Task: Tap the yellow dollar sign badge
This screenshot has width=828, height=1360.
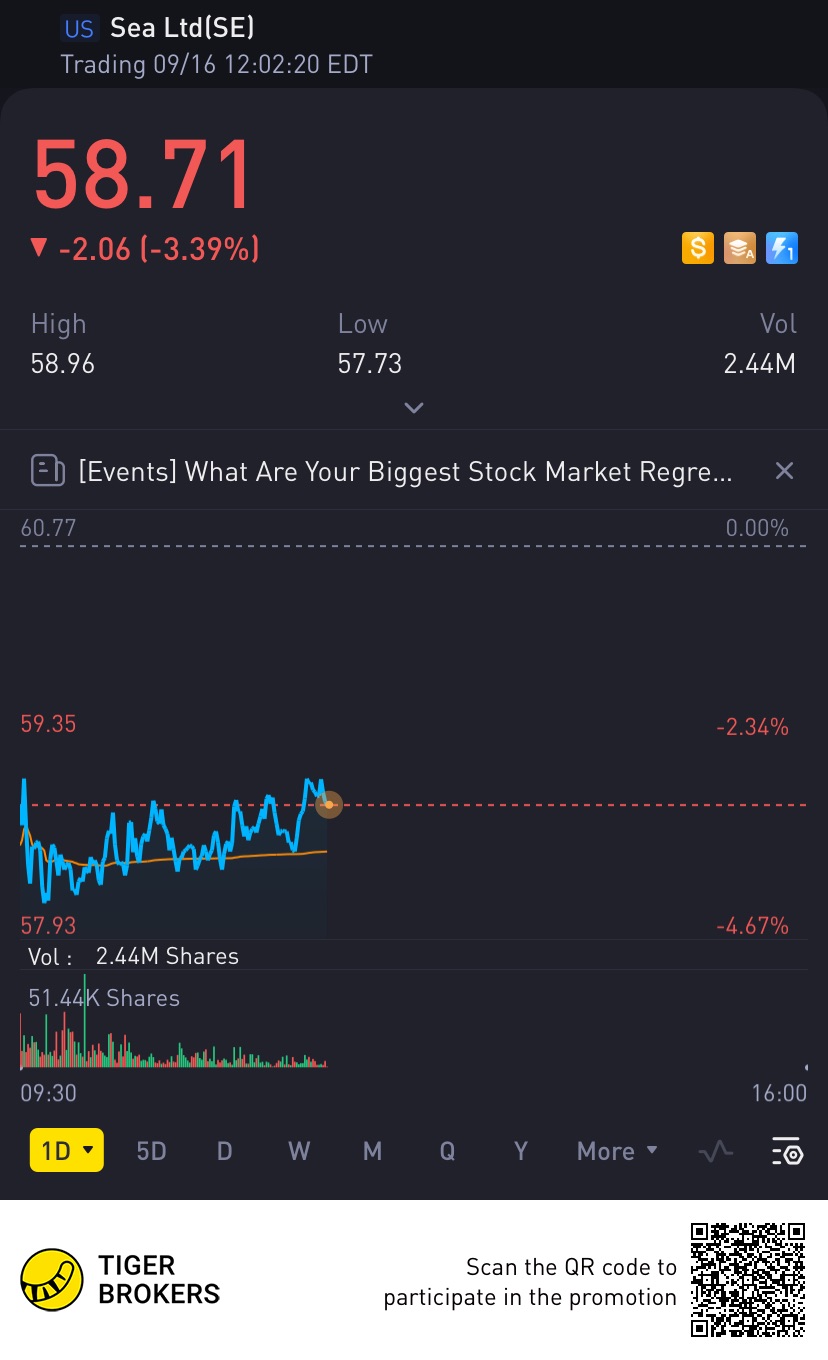Action: pos(698,248)
